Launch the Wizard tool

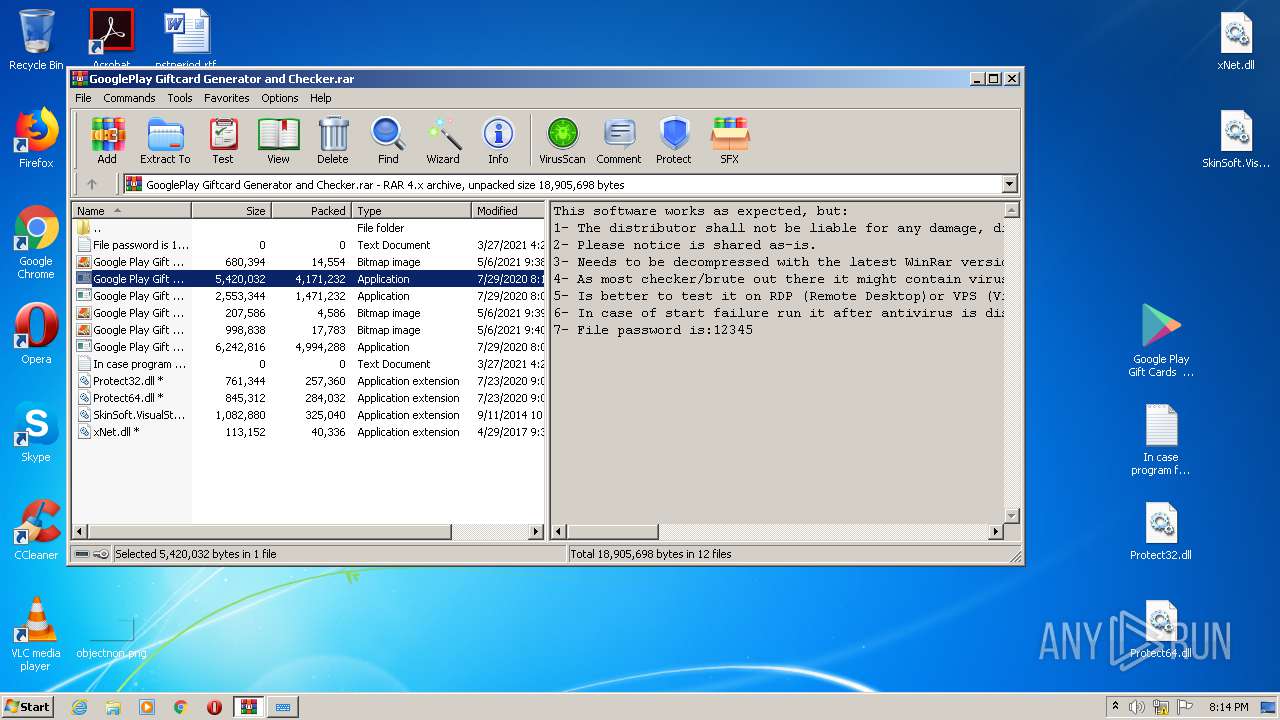click(443, 140)
